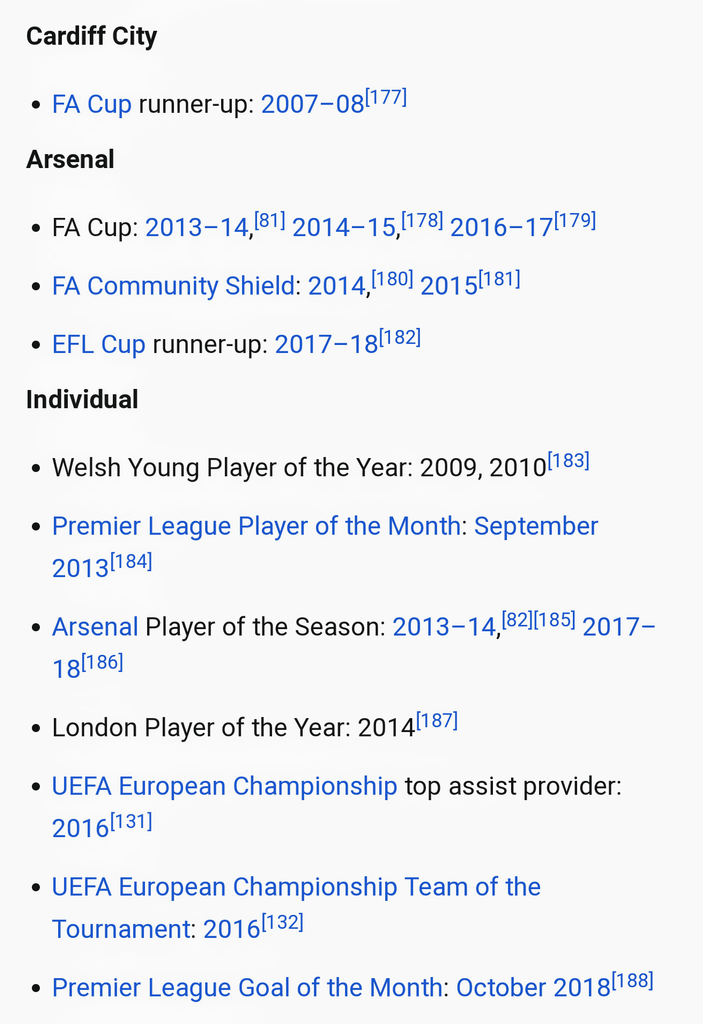Click the October 2018 link

click(x=533, y=989)
